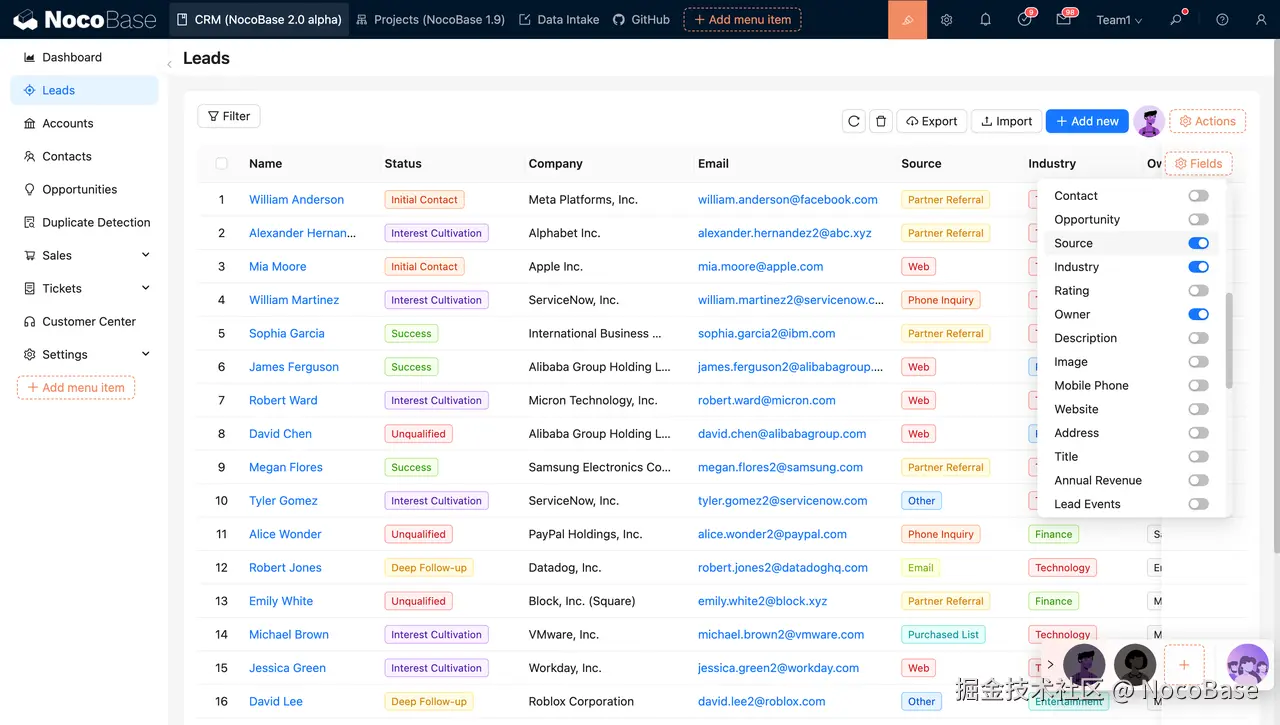Refresh the leads table
This screenshot has height=725, width=1280.
pos(854,121)
